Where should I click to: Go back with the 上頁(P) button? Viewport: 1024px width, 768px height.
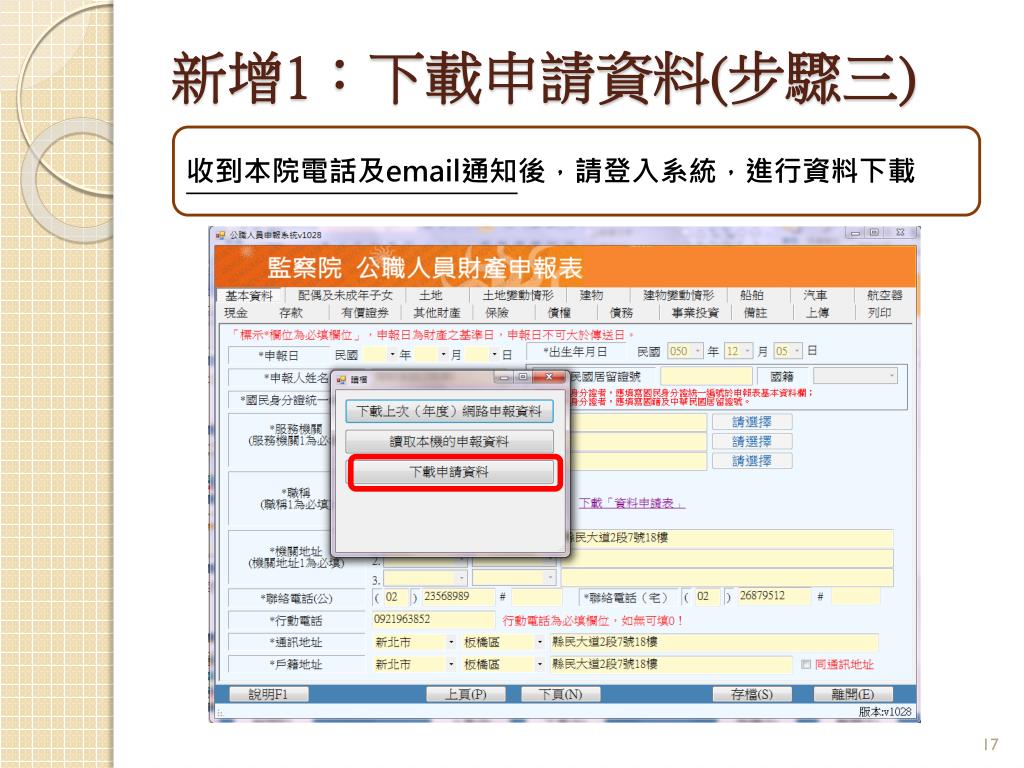pyautogui.click(x=466, y=694)
